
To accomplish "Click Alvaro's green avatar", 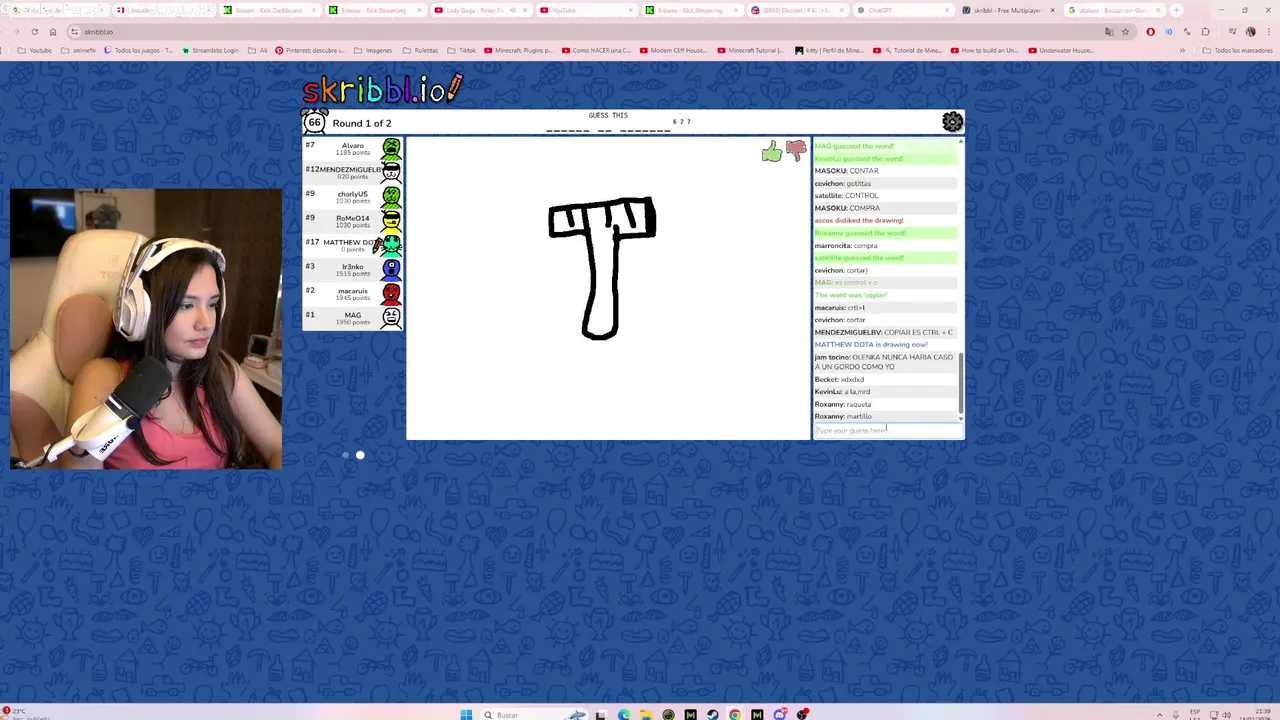I will (x=391, y=149).
